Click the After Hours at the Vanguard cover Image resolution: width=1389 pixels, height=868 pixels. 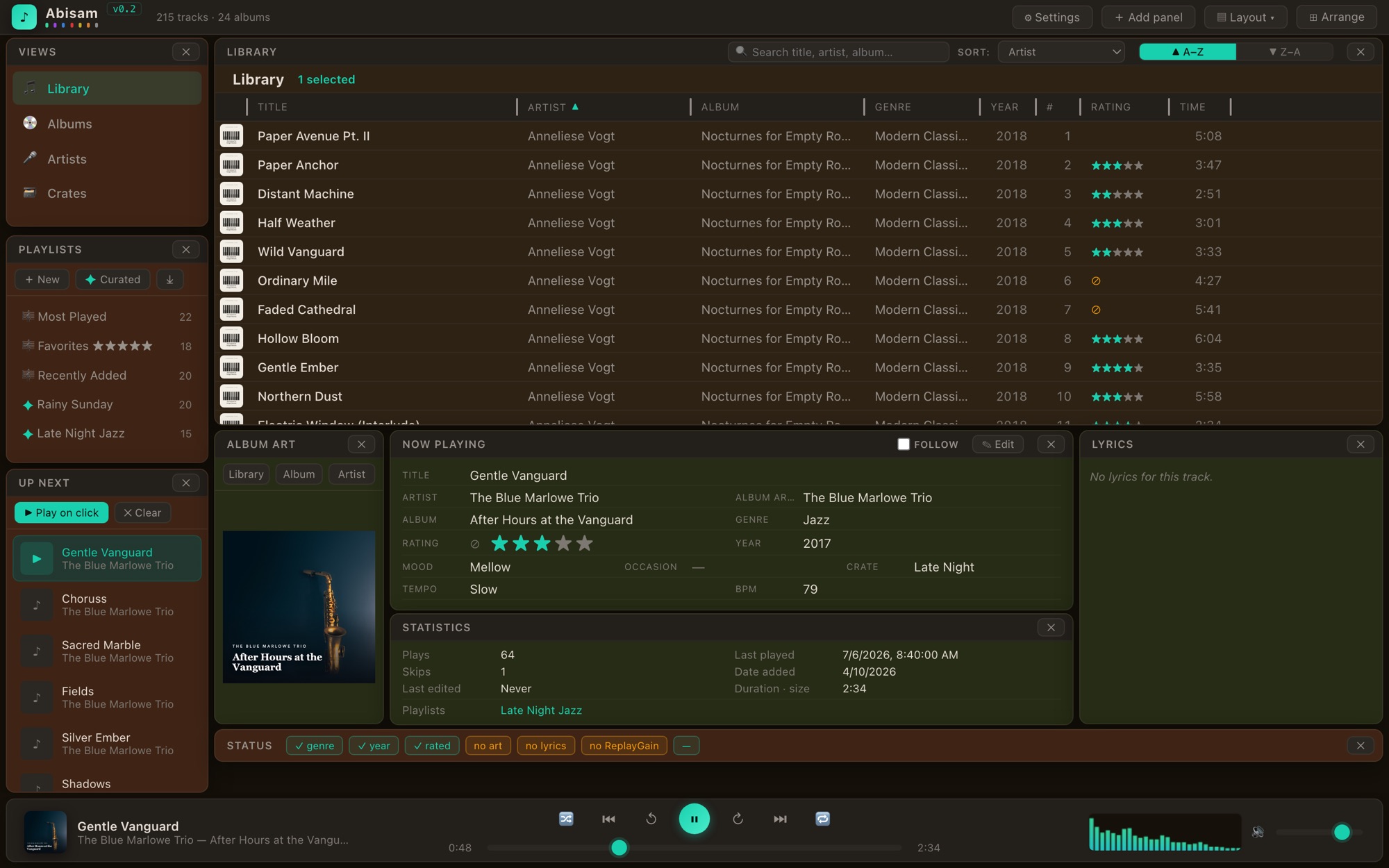coord(299,607)
